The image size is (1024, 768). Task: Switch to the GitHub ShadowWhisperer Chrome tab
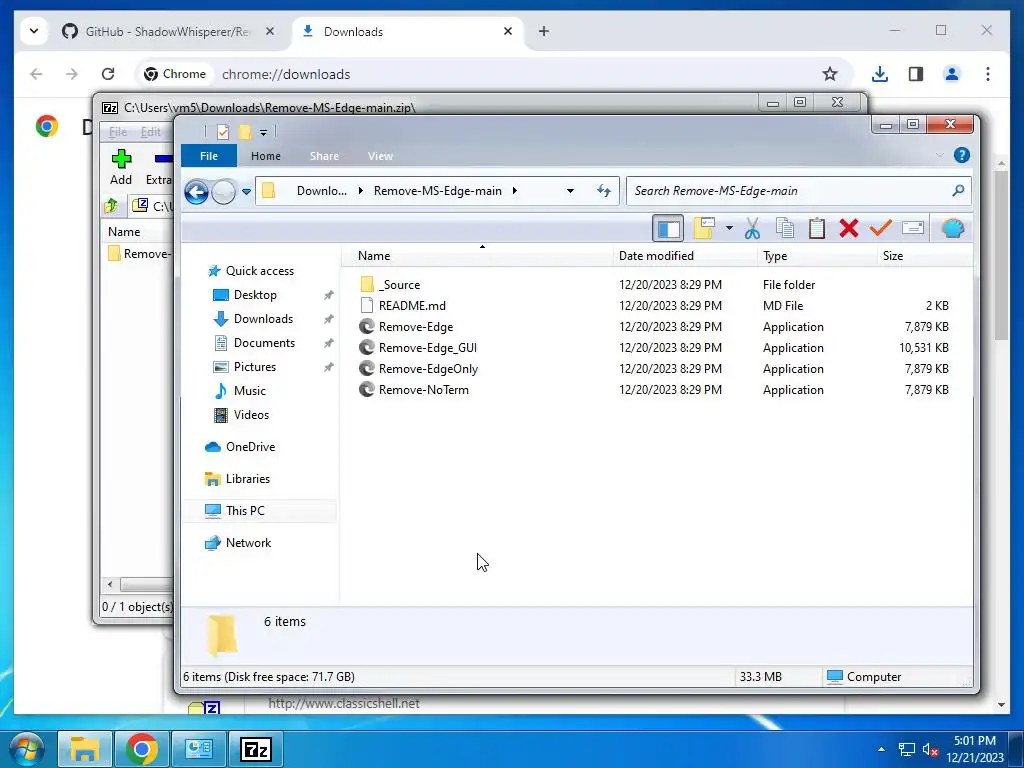click(x=168, y=31)
